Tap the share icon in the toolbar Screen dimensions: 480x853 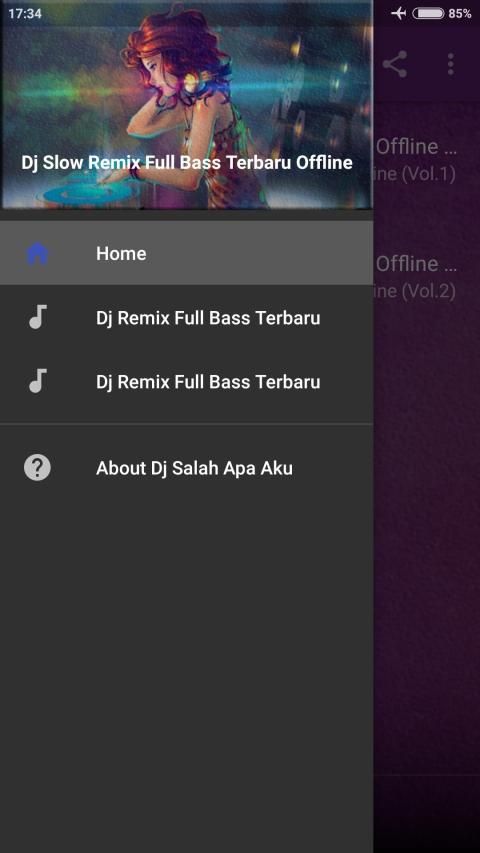395,64
